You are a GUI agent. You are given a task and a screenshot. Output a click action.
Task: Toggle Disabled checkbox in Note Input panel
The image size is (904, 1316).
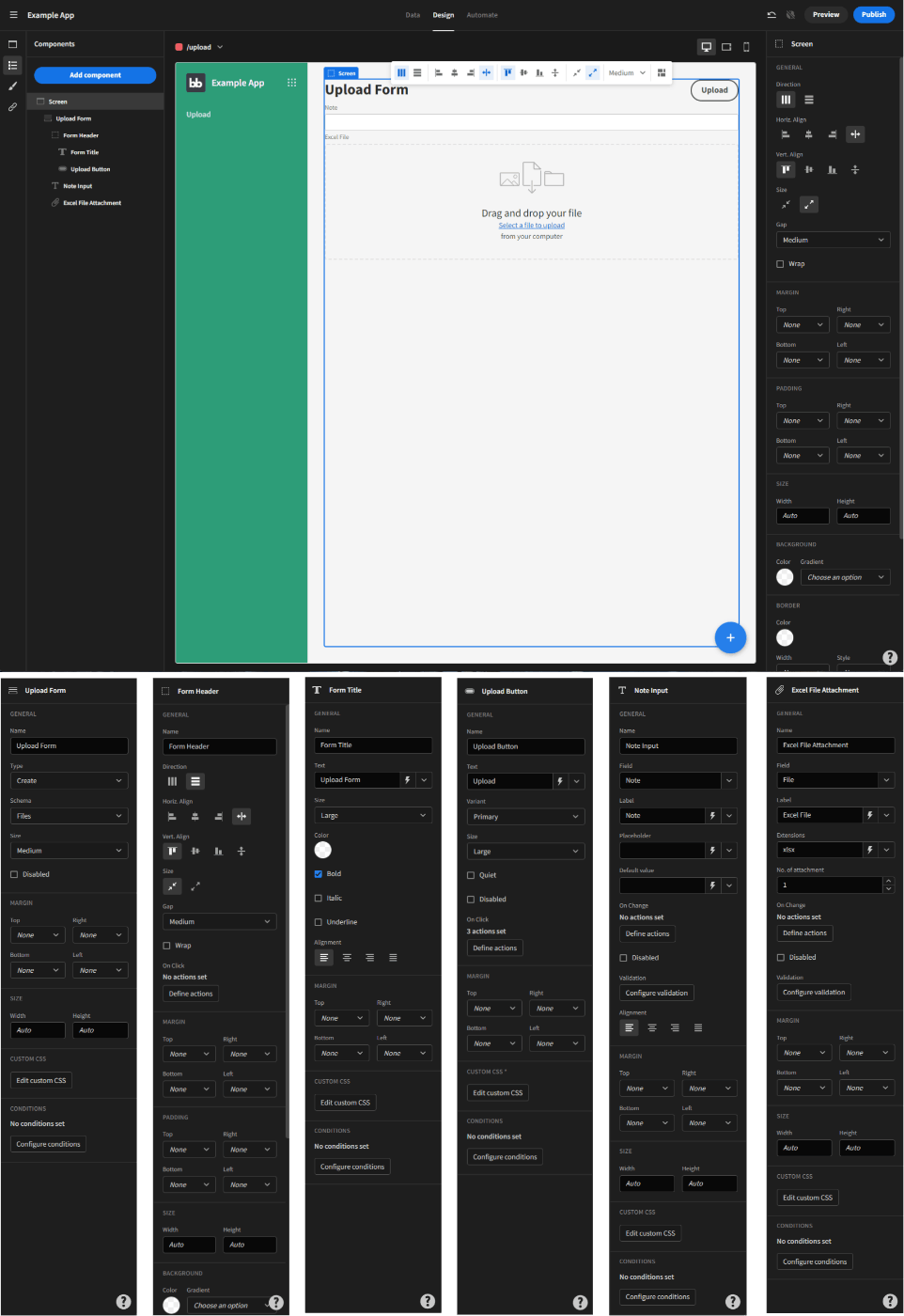[x=623, y=958]
